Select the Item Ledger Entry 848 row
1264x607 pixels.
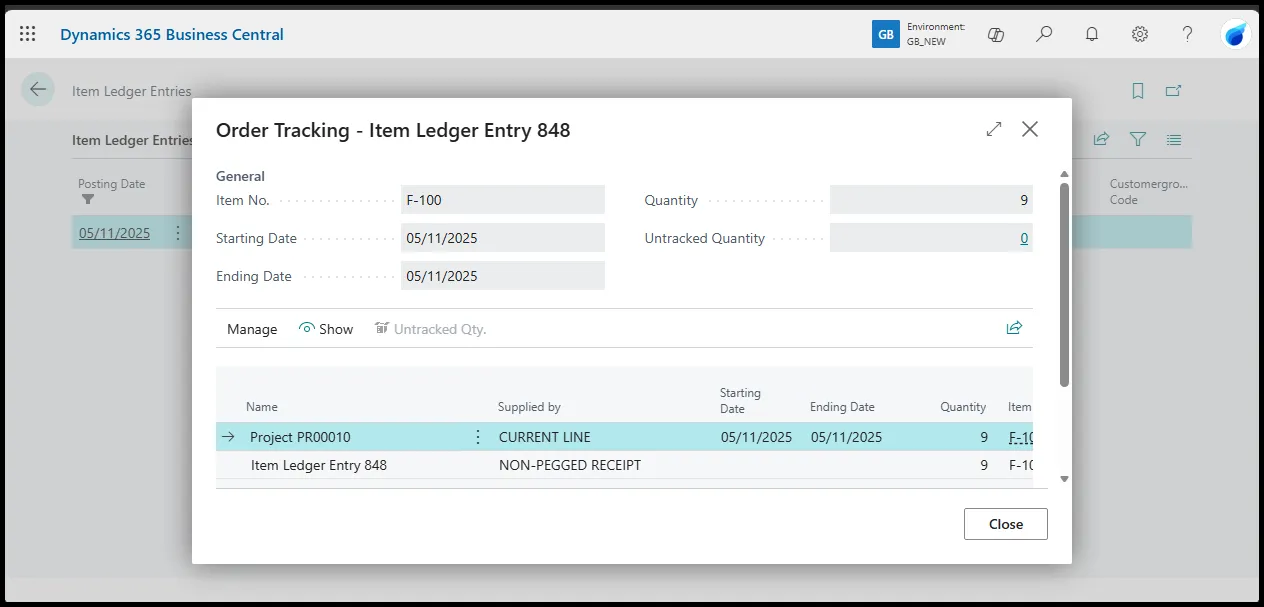click(624, 465)
